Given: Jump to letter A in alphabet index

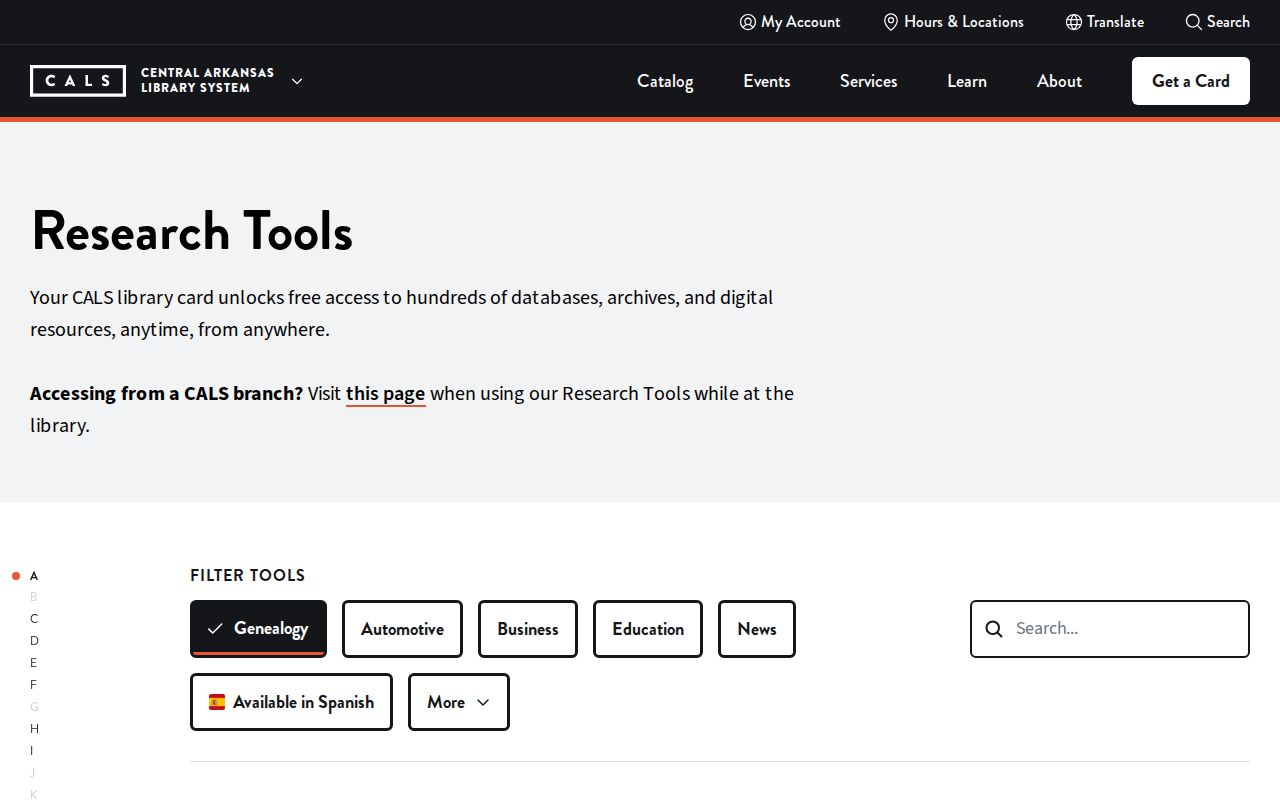Looking at the screenshot, I should (34, 576).
